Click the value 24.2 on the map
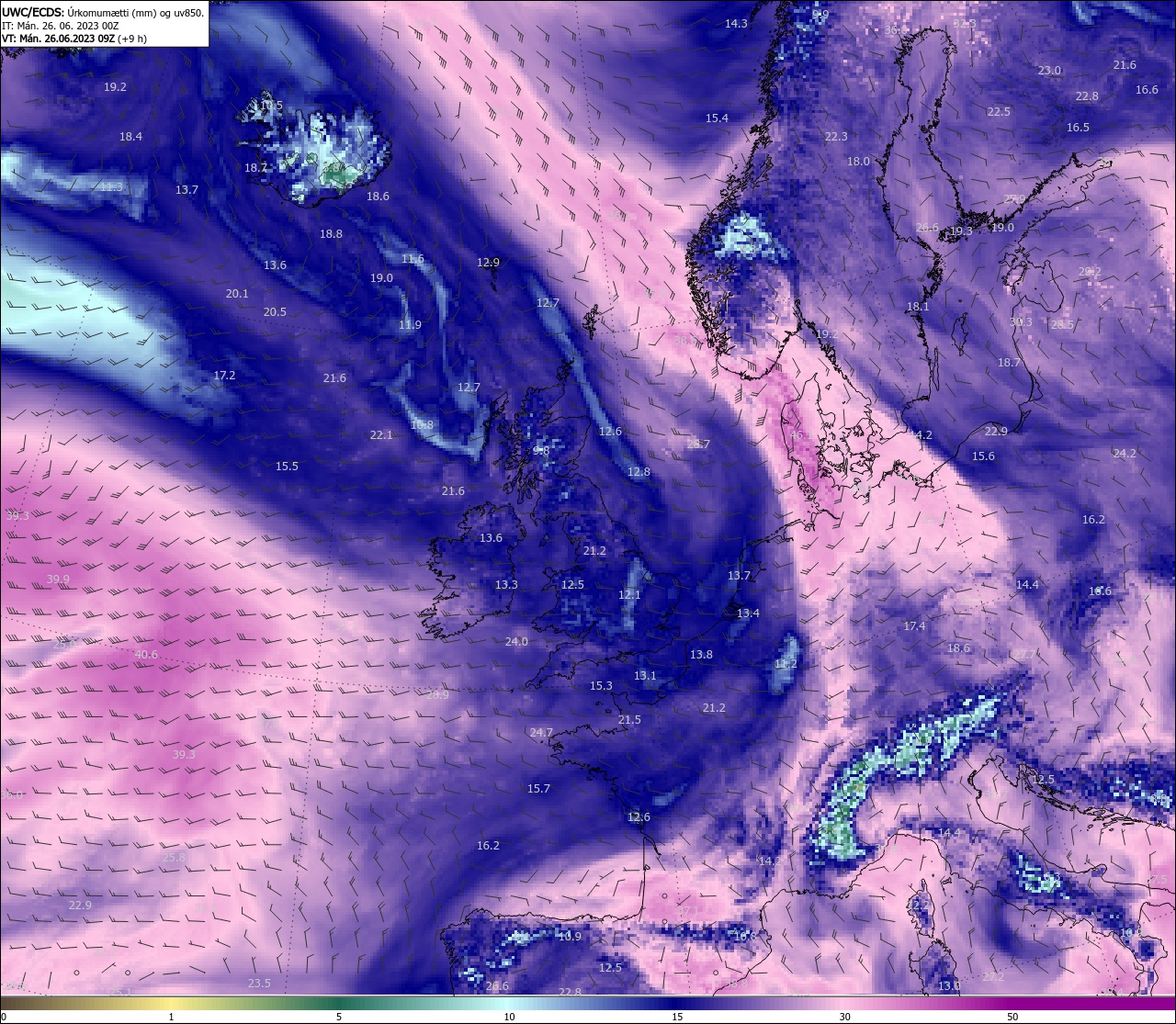Viewport: 1176px width, 1024px height. click(1125, 454)
